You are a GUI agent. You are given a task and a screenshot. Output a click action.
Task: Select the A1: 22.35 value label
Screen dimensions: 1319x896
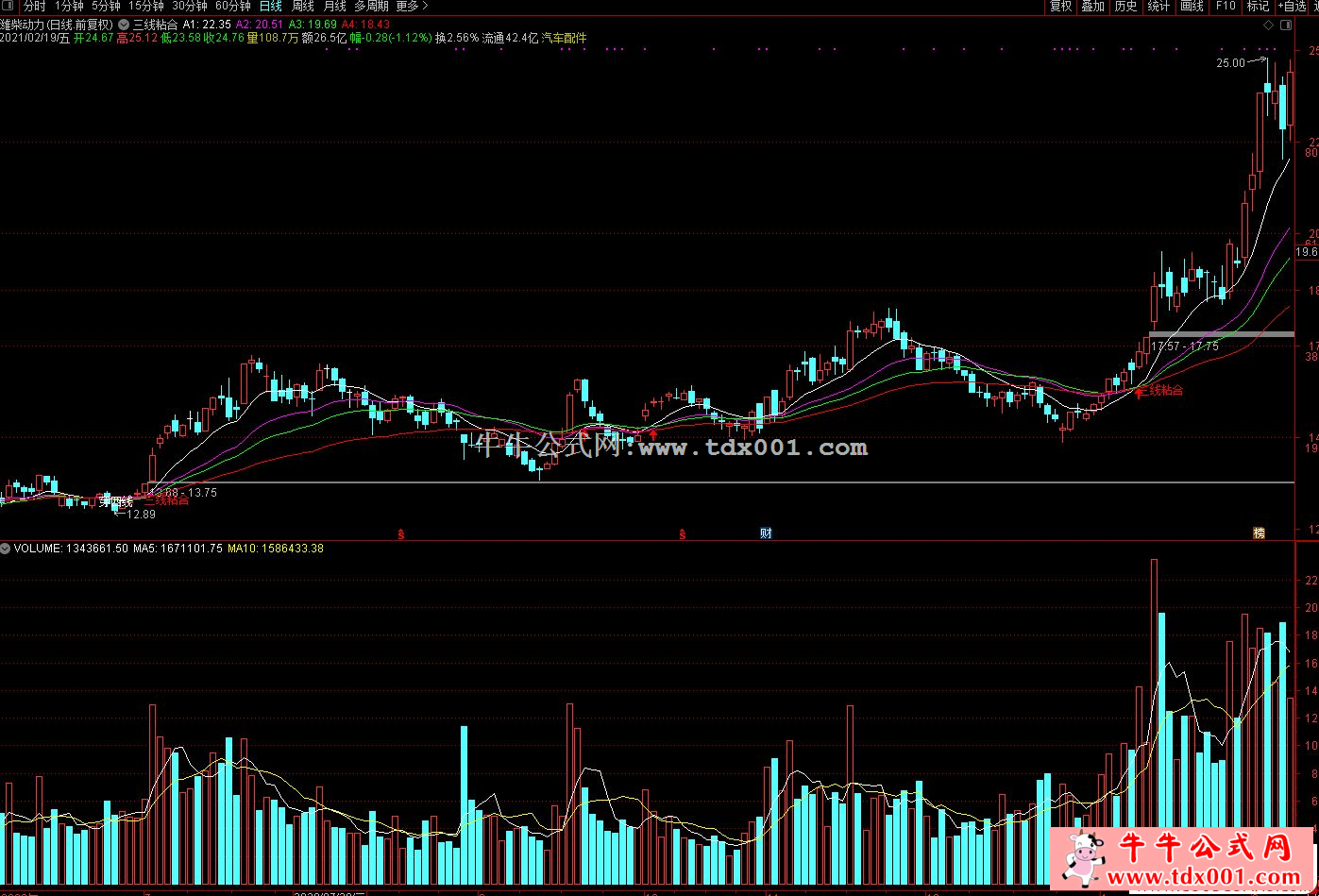(207, 25)
